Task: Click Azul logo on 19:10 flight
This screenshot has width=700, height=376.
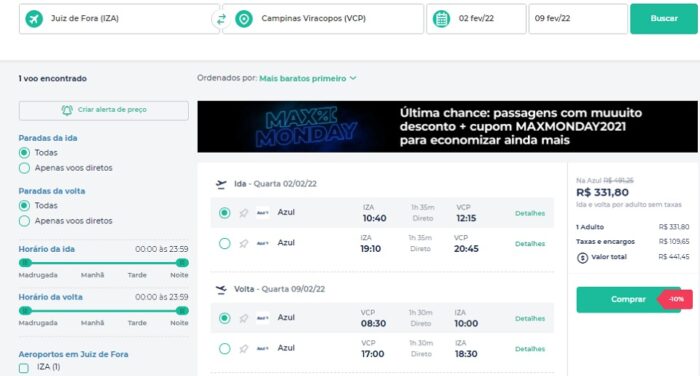Action: coord(262,243)
